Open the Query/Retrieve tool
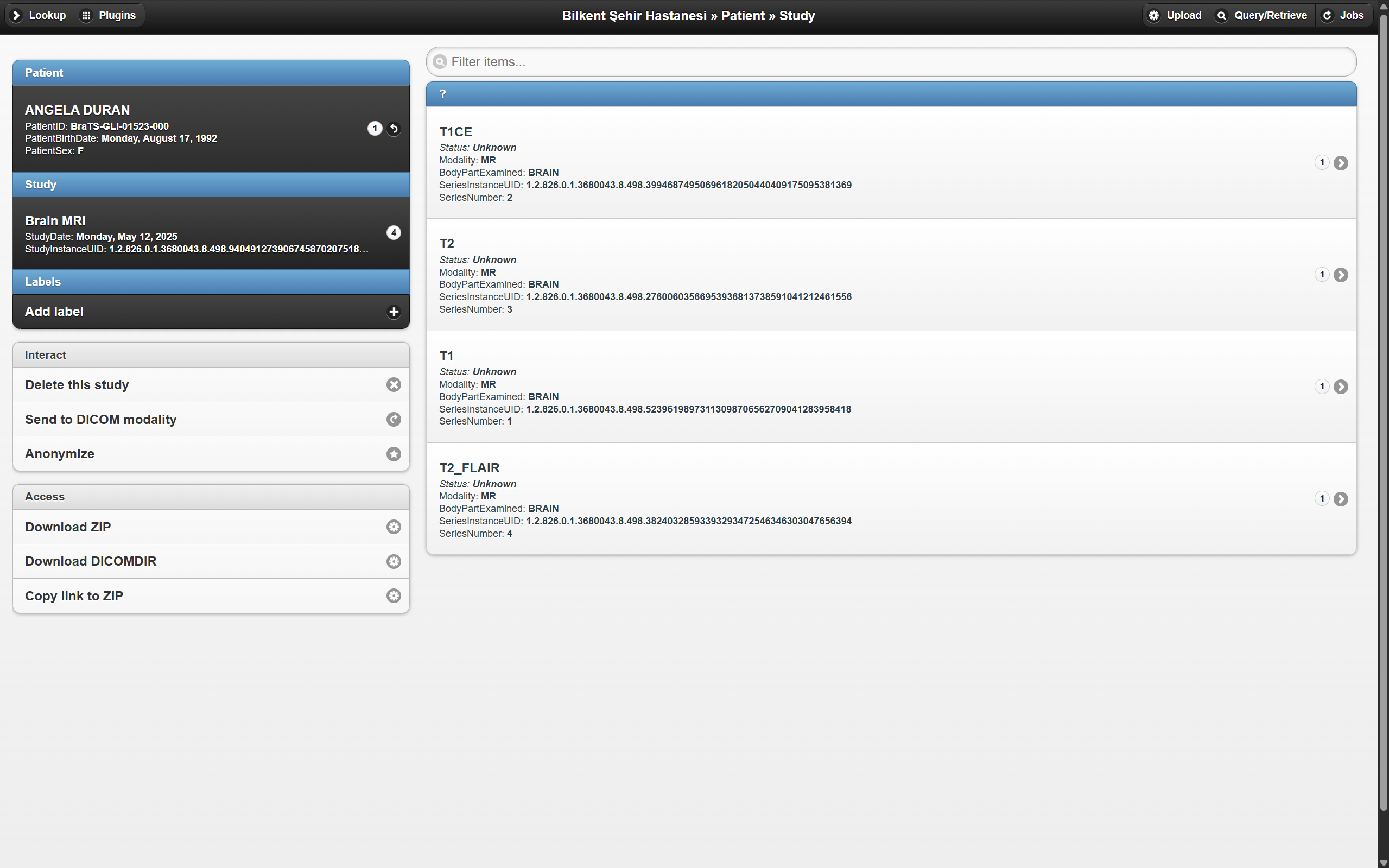 [1262, 15]
